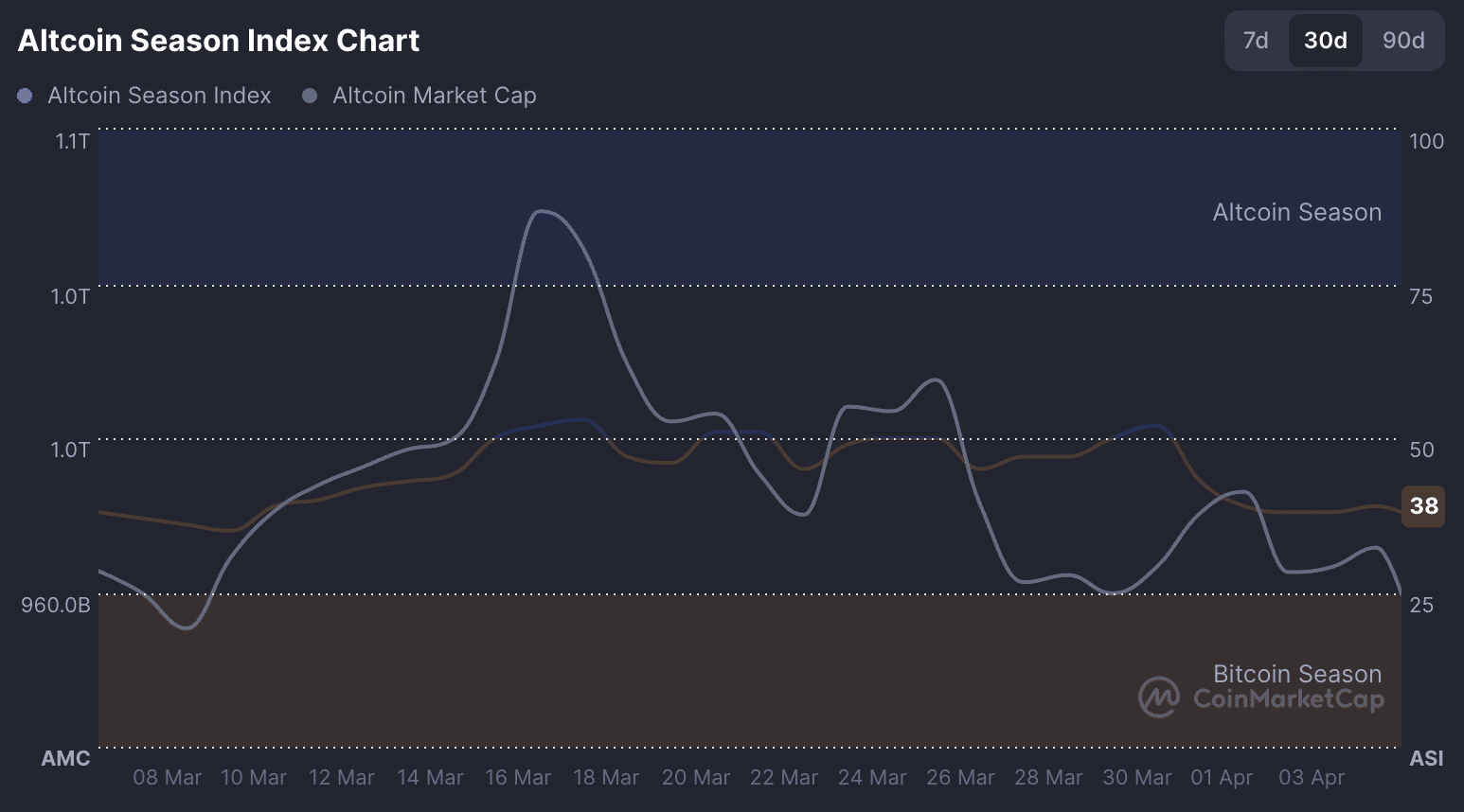Select the active 30d tab

click(x=1325, y=41)
